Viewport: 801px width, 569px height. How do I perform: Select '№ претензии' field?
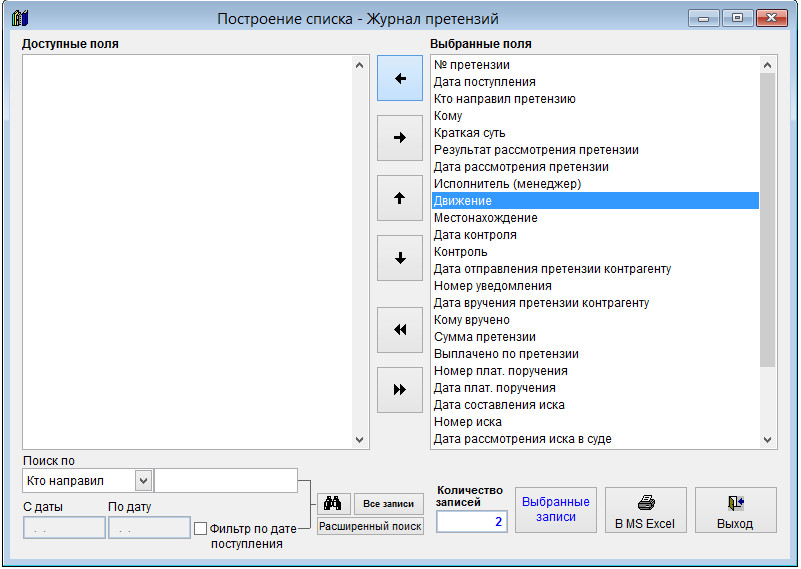tap(595, 65)
